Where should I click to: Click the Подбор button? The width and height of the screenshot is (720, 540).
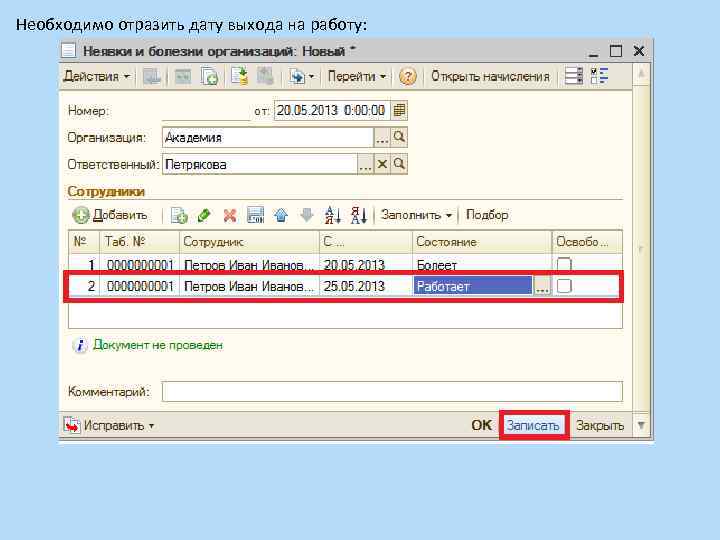[487, 215]
